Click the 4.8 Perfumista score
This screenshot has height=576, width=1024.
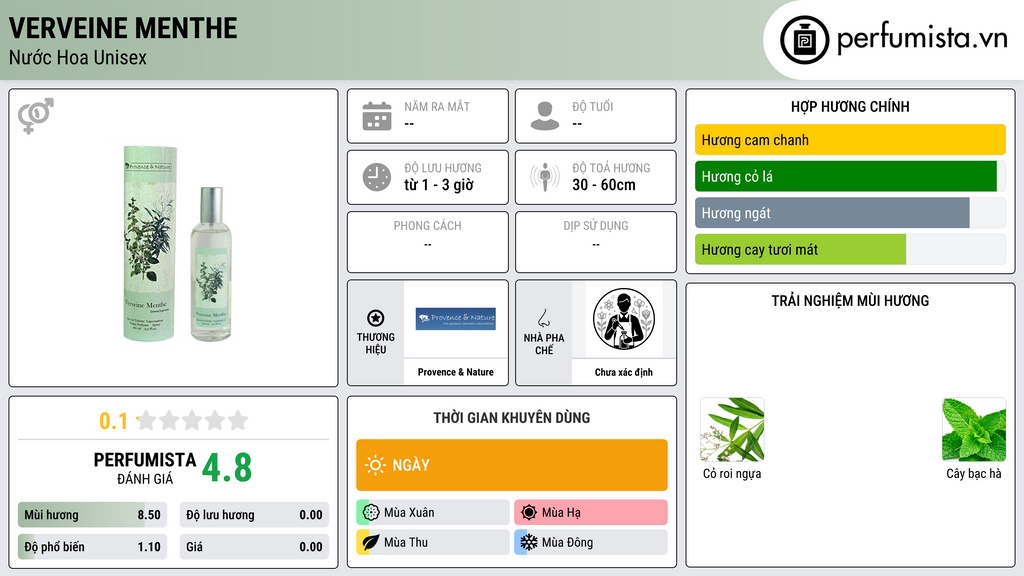click(x=227, y=468)
